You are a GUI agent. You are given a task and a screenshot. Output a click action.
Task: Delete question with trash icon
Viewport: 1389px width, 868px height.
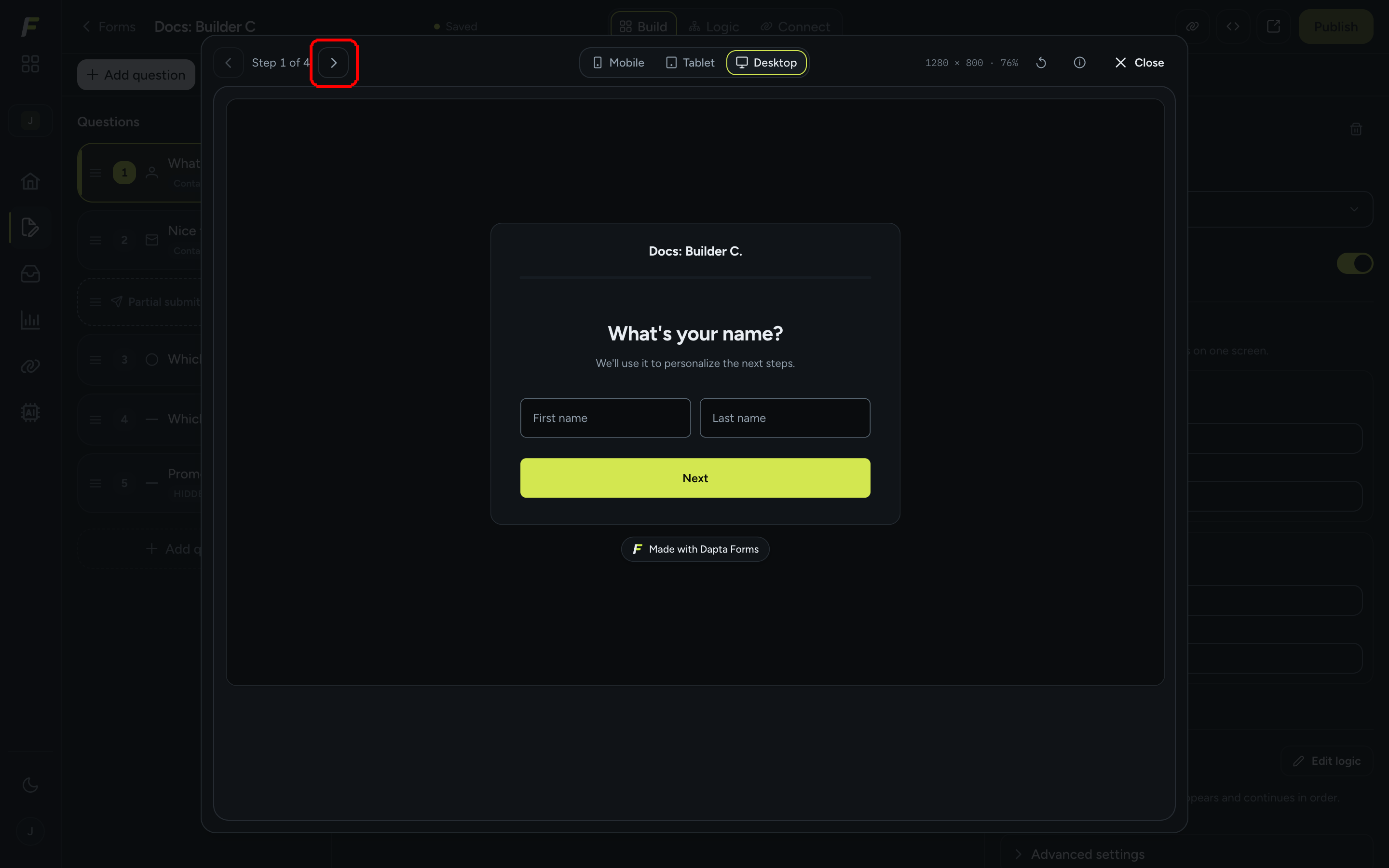point(1356,129)
